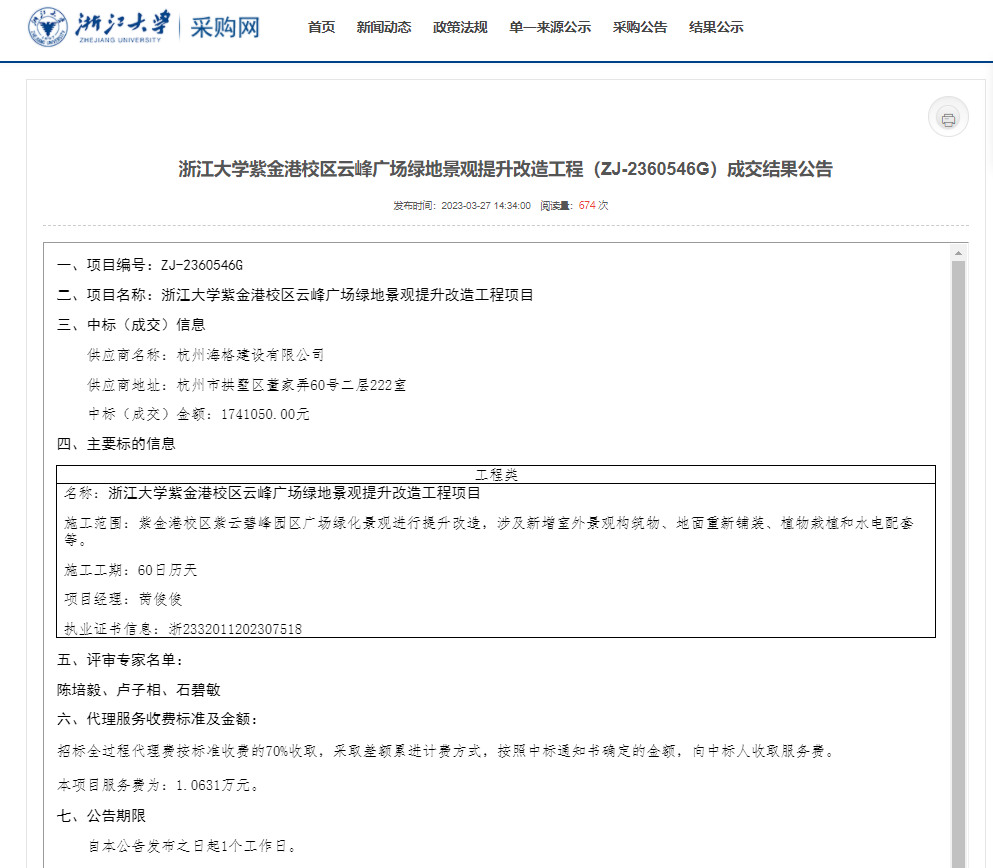Click supplier address 拱墅区董家弄60号 line

pyautogui.click(x=247, y=384)
